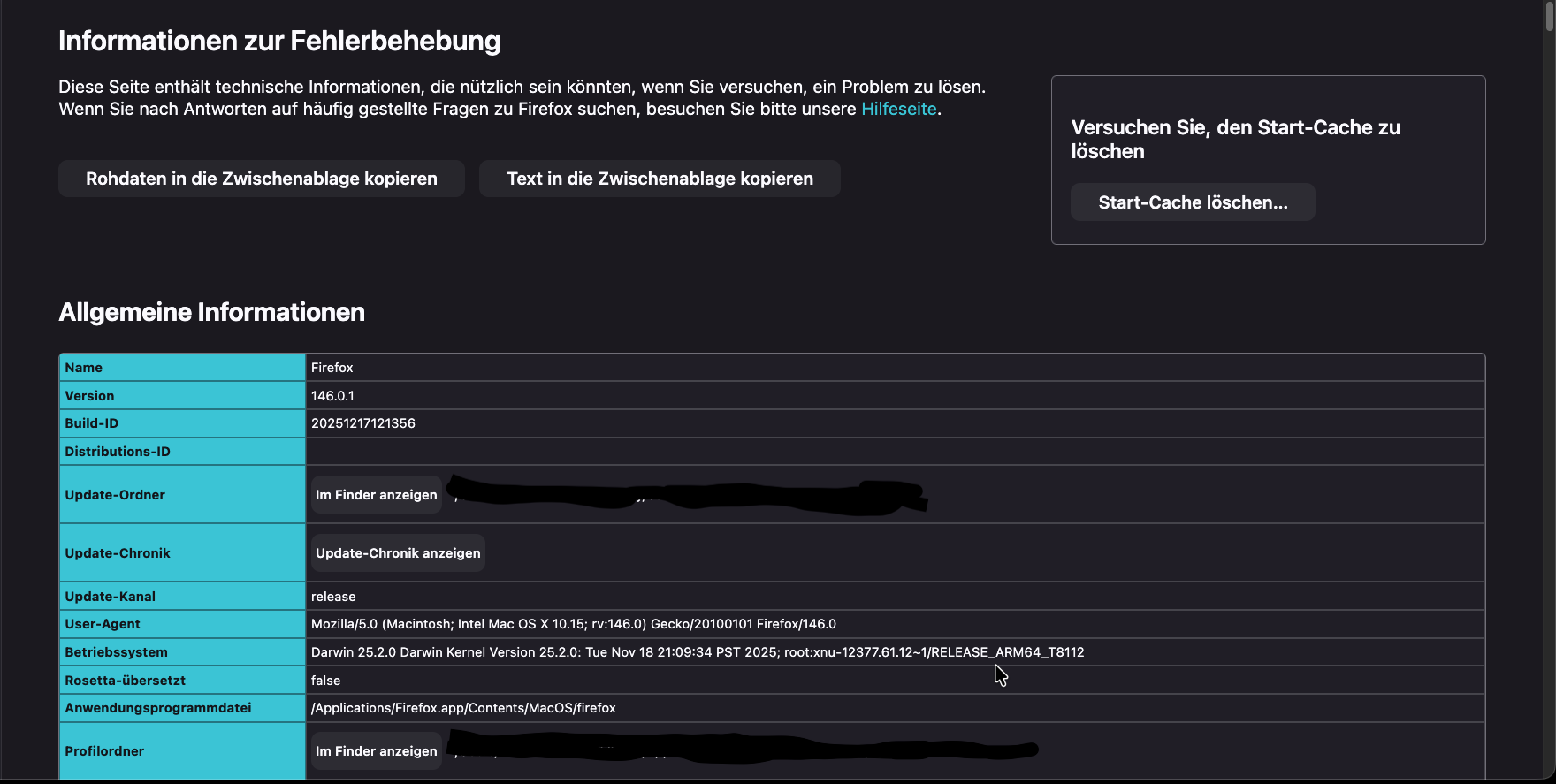Click the Start-Cache löschen button
Viewport: 1556px width, 784px height.
point(1193,202)
